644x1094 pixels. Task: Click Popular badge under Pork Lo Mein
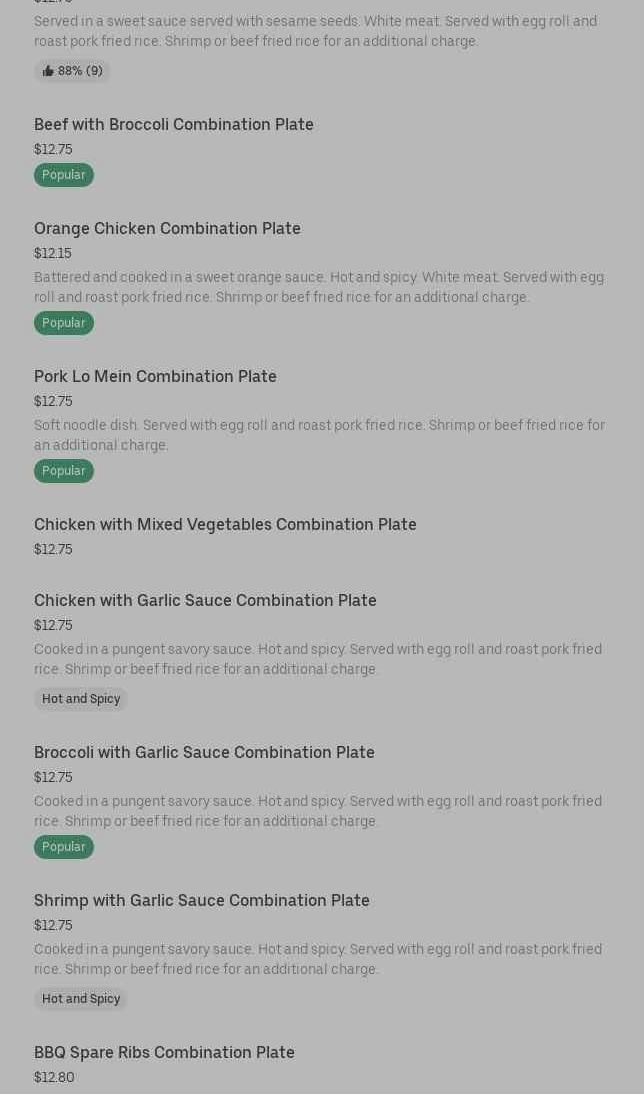point(64,471)
